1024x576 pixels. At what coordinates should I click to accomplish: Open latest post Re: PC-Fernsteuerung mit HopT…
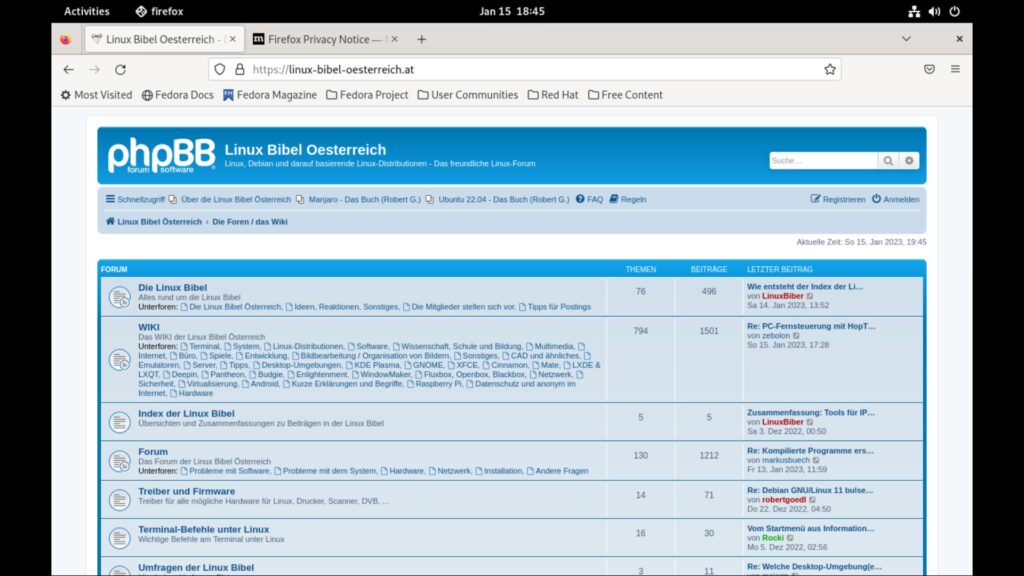coord(811,326)
